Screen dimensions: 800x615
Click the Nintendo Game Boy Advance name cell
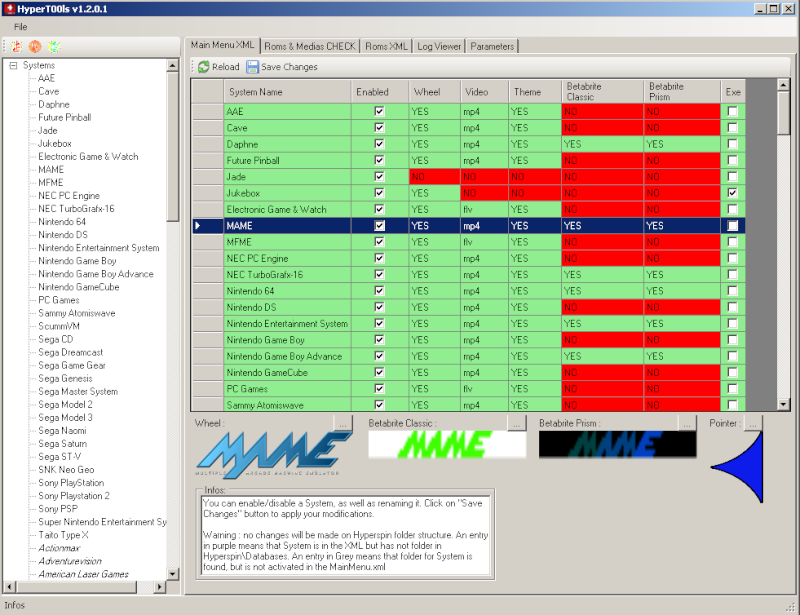tap(287, 356)
